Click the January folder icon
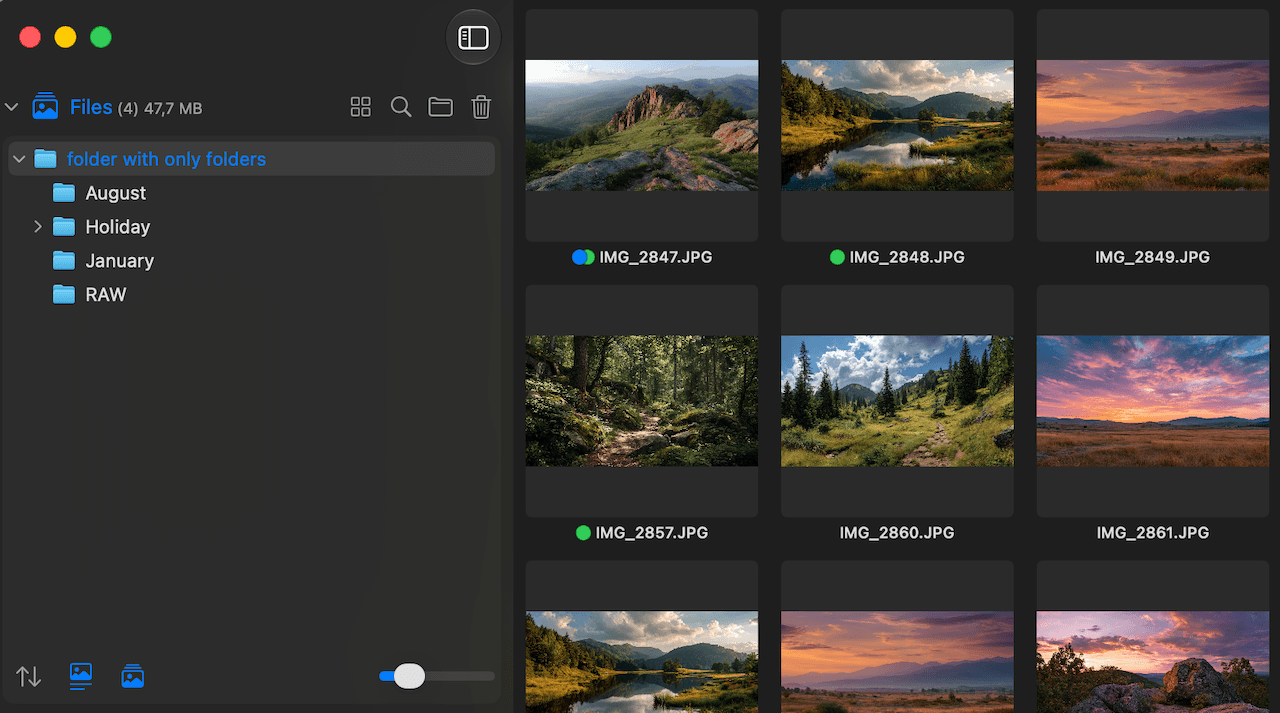This screenshot has height=713, width=1280. (x=64, y=261)
